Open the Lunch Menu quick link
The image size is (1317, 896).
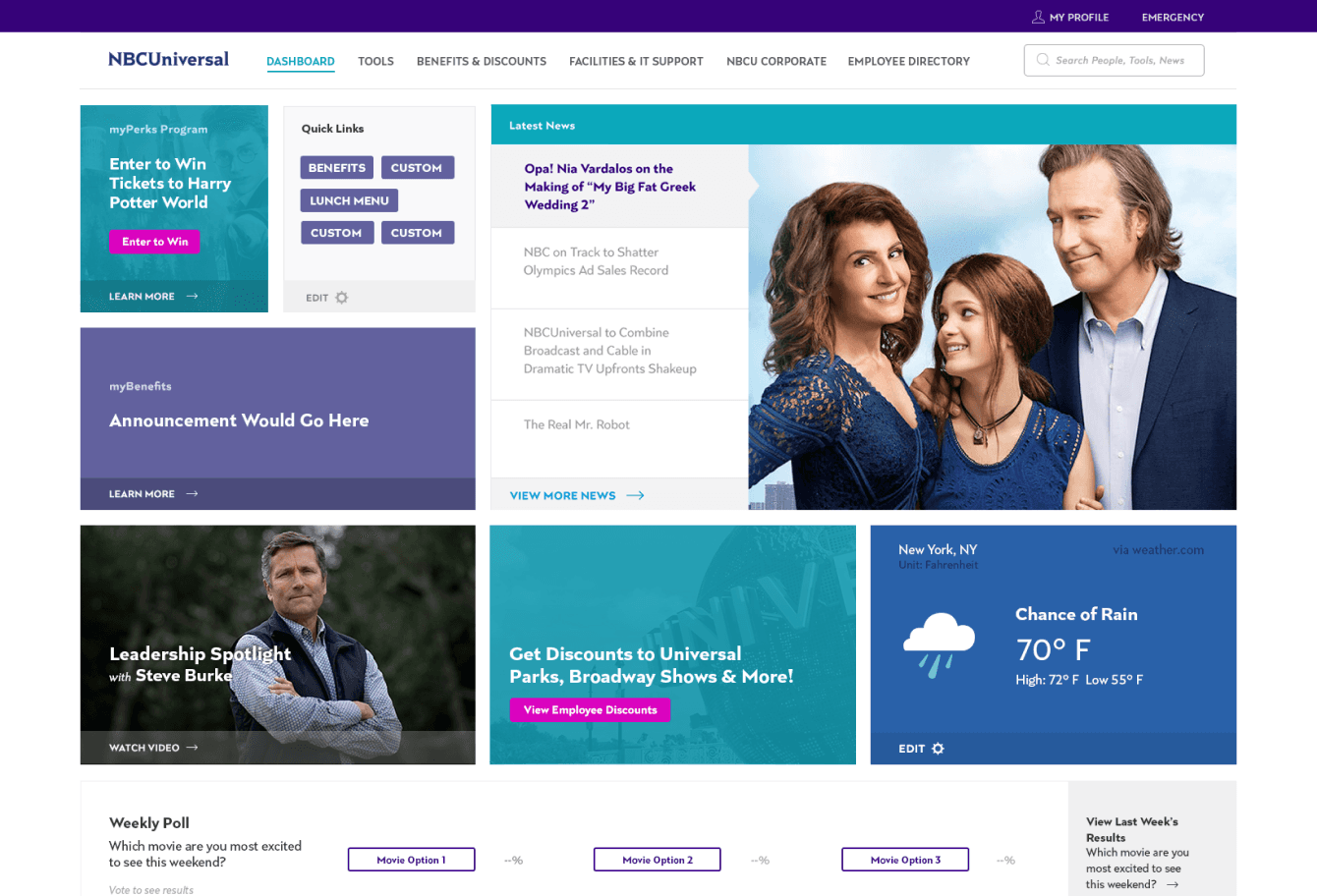349,200
